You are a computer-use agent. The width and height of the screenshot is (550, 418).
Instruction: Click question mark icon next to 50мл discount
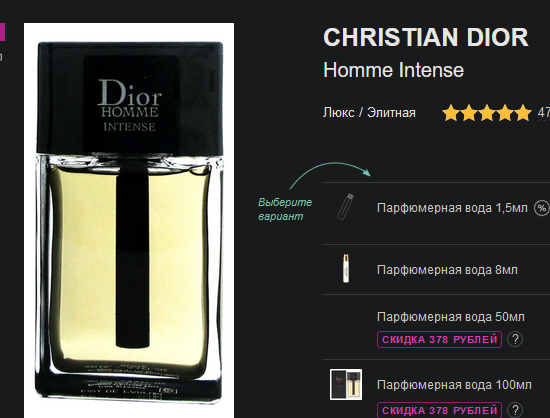(515, 339)
